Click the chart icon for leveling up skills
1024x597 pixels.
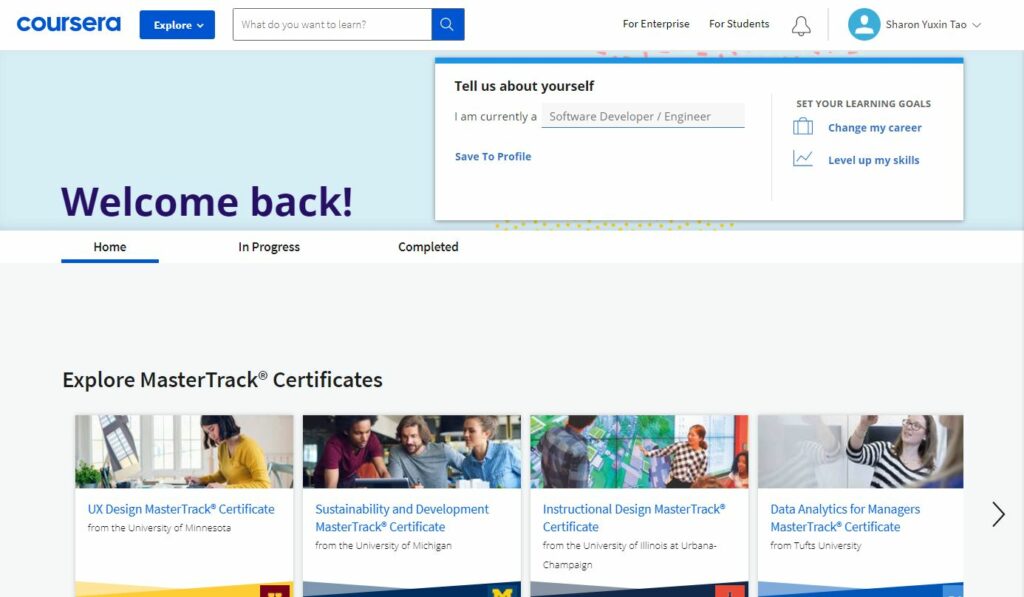pos(803,159)
